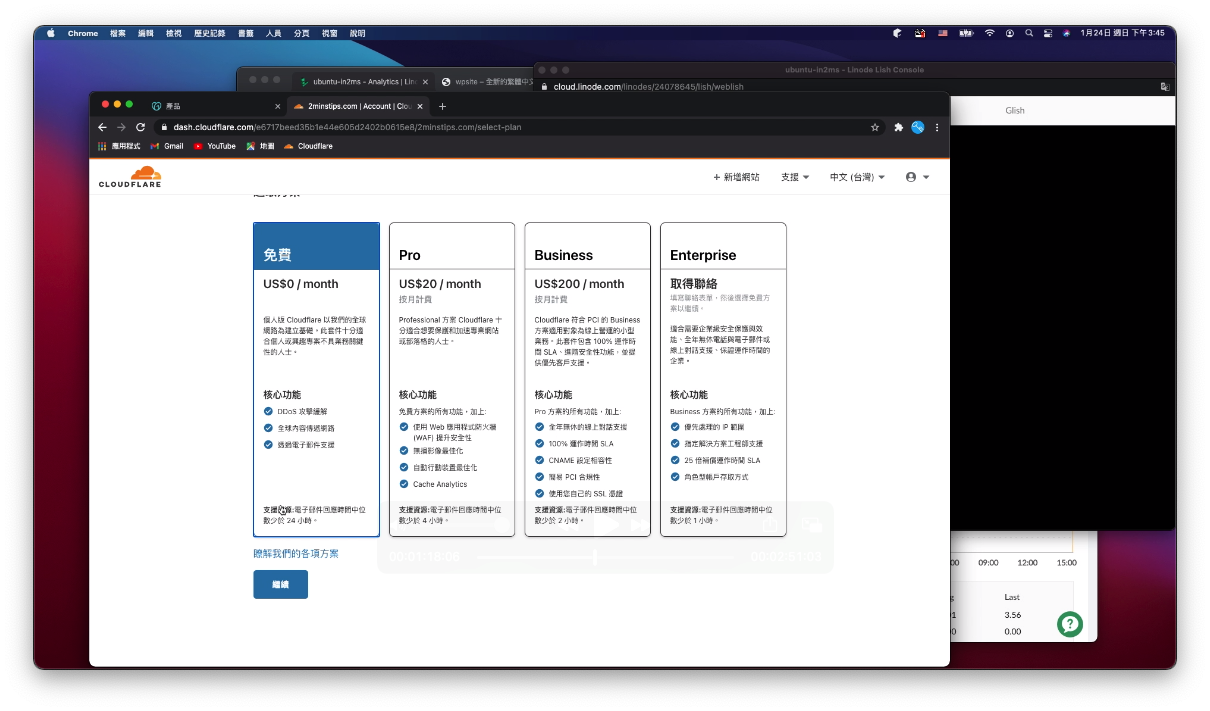Open the YouTube bookmark
Image resolution: width=1210 pixels, height=711 pixels.
click(215, 146)
